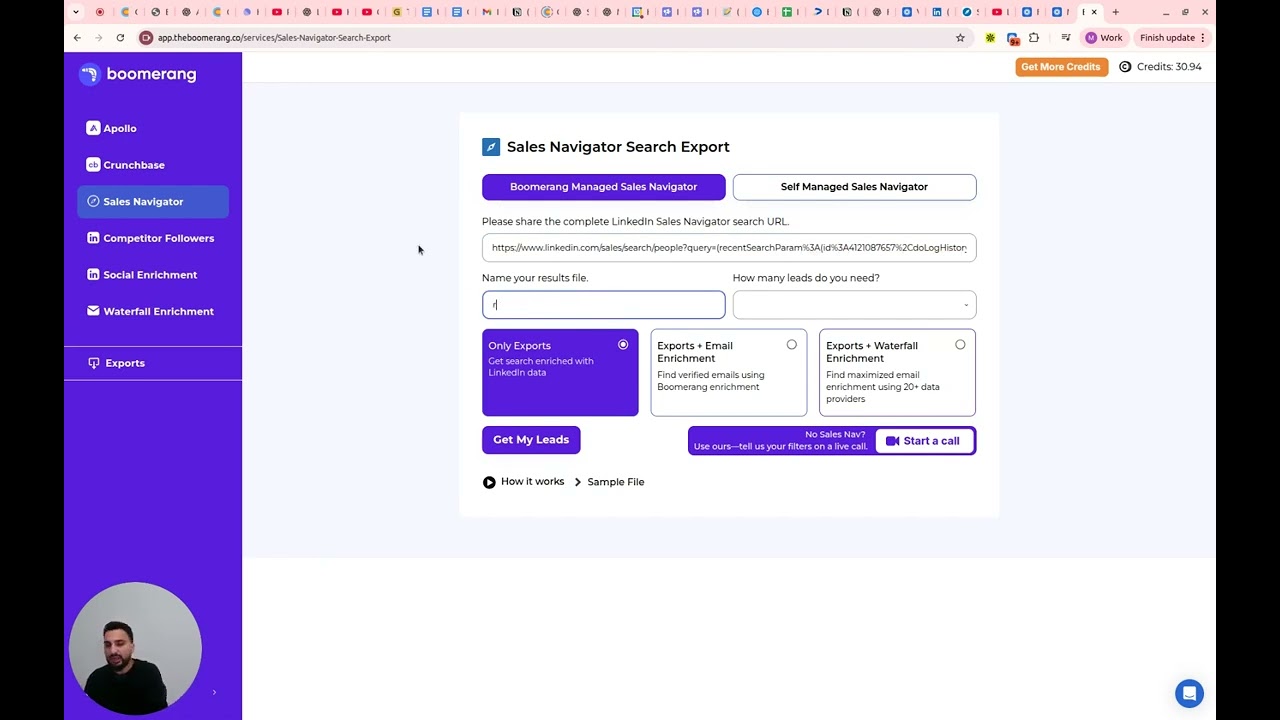
Task: Open the browser extensions puzzle icon
Action: click(1034, 38)
